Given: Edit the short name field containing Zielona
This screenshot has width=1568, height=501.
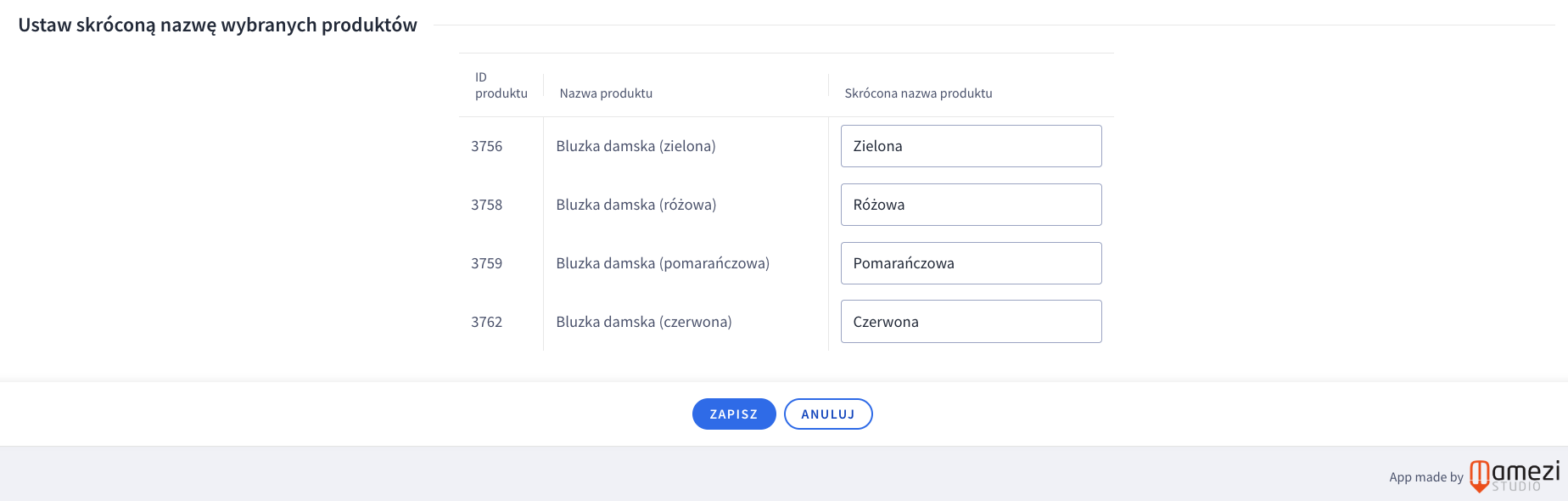Looking at the screenshot, I should (971, 146).
